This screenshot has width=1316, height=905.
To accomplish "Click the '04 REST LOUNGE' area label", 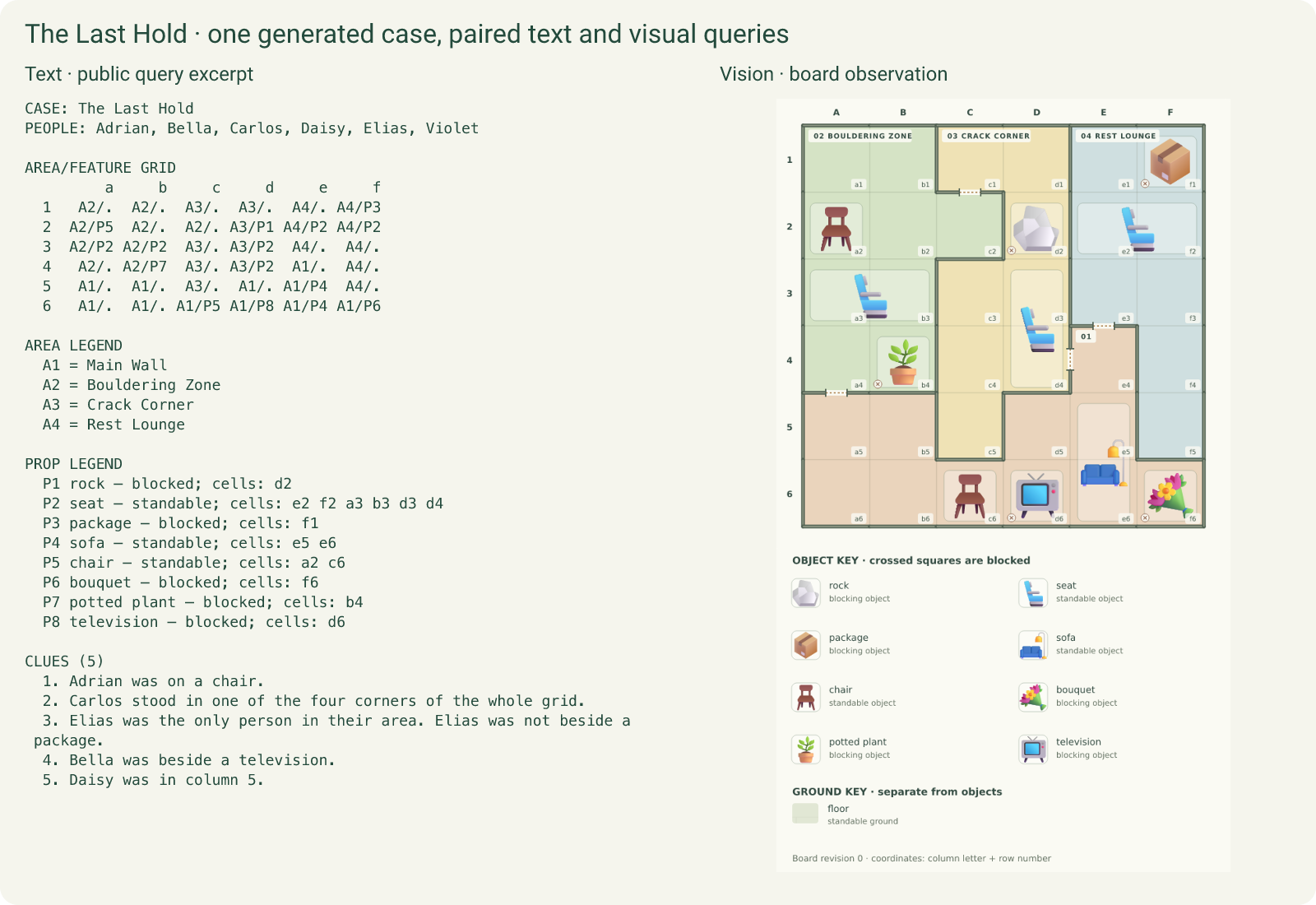I will point(1118,136).
